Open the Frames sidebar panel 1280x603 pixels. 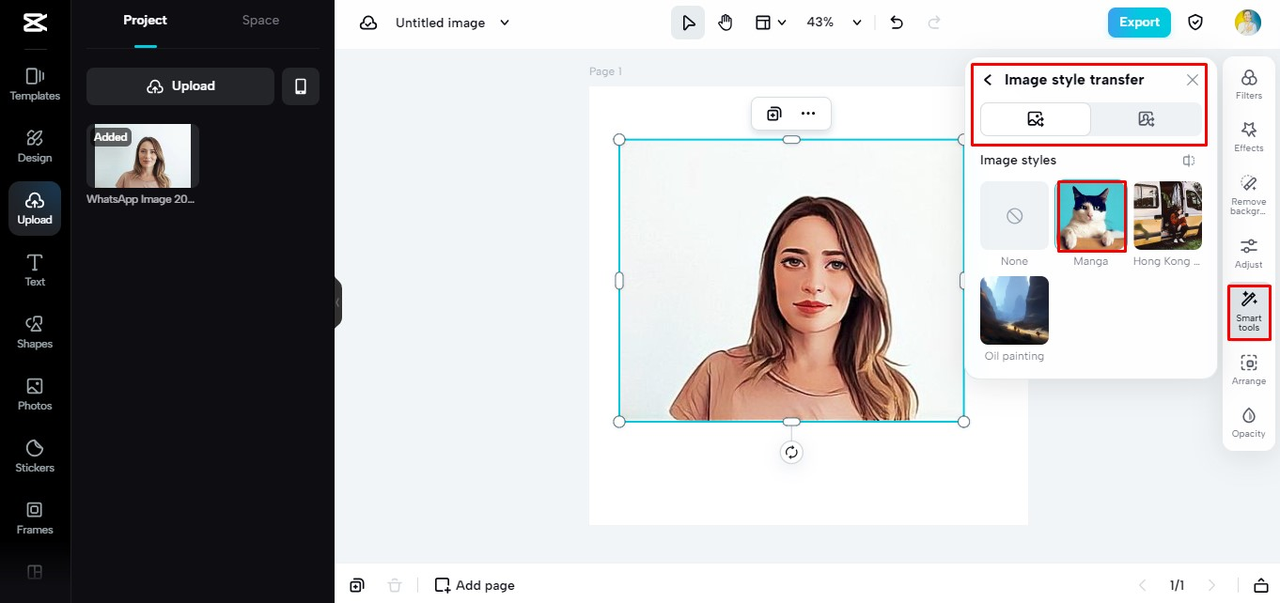pyautogui.click(x=35, y=518)
